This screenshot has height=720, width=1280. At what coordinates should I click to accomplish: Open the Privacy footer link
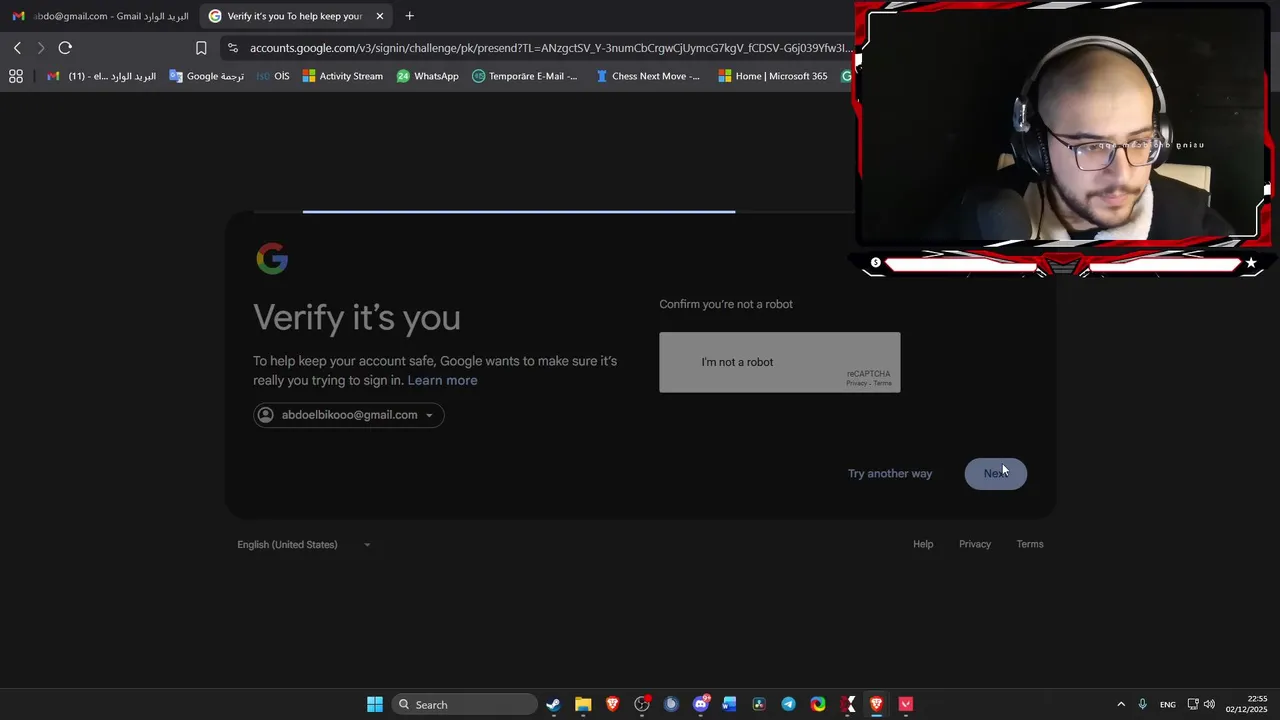pos(975,544)
